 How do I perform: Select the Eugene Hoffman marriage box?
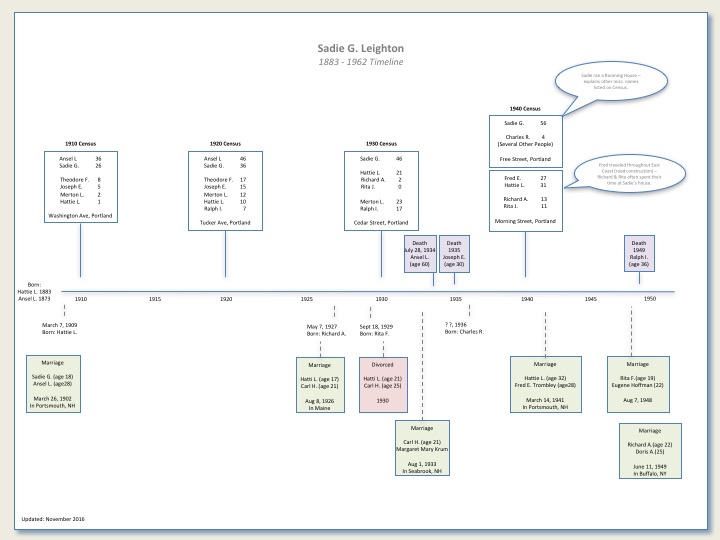tap(636, 385)
